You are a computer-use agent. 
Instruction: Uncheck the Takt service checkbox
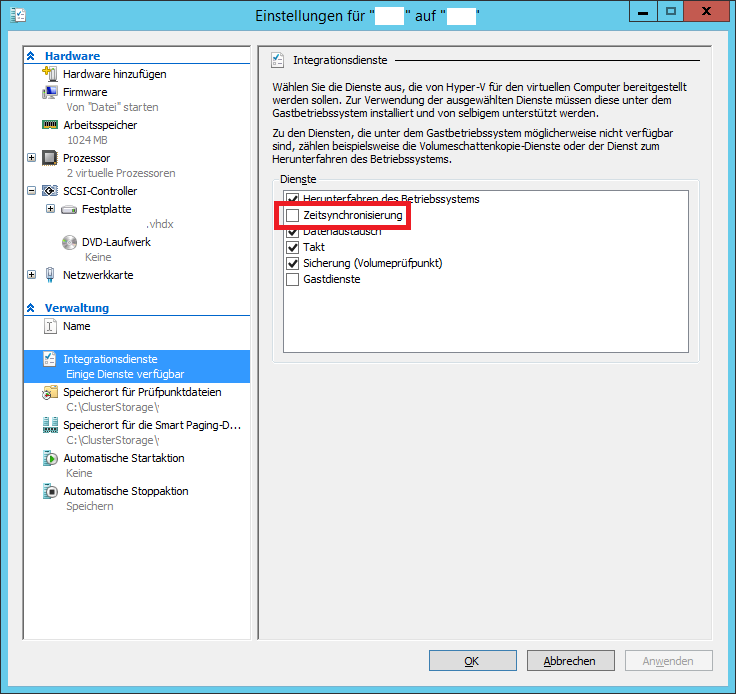pos(293,247)
